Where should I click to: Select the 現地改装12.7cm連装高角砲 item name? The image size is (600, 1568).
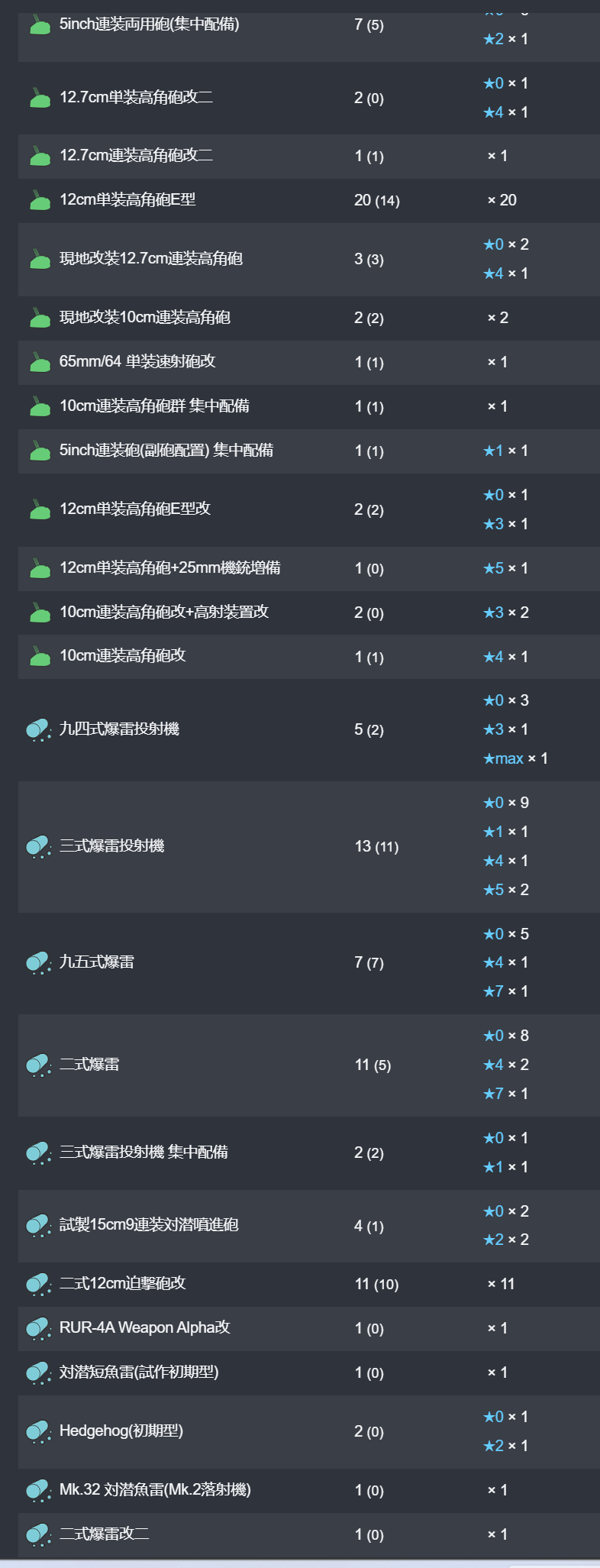[x=151, y=259]
